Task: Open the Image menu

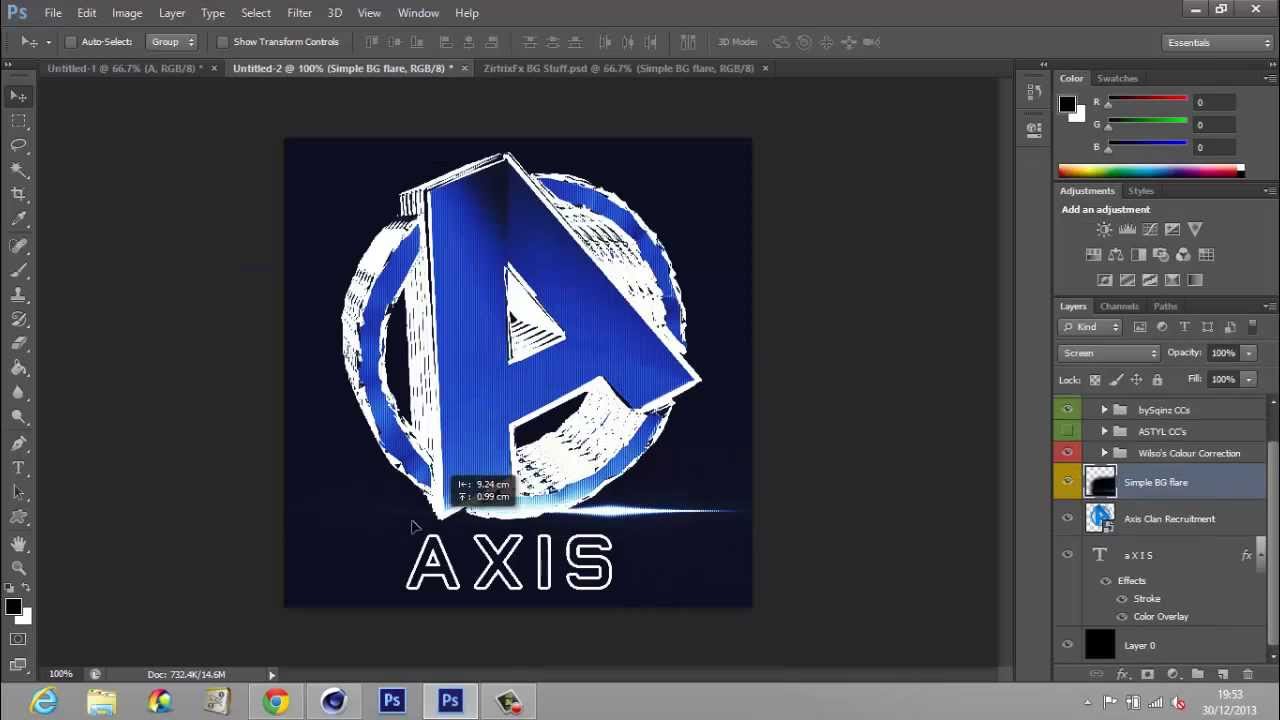Action: pos(127,13)
